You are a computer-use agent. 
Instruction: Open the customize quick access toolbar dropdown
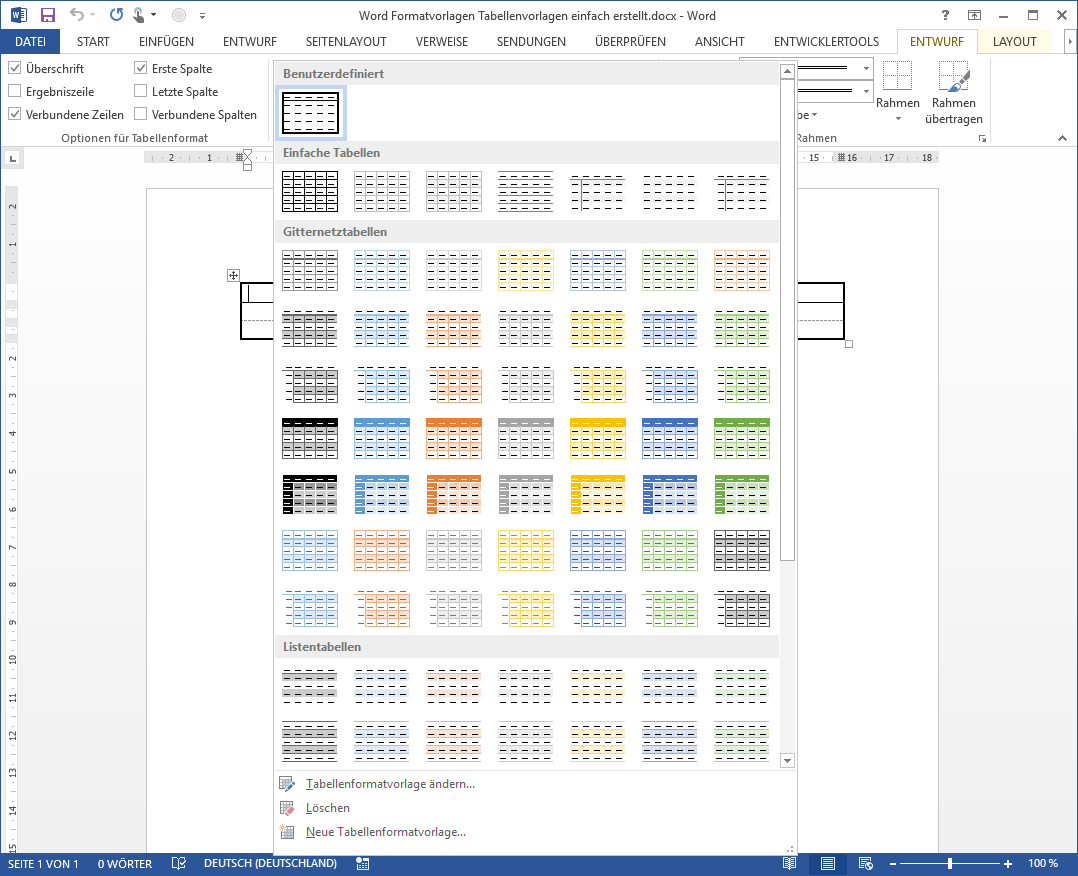tap(202, 15)
